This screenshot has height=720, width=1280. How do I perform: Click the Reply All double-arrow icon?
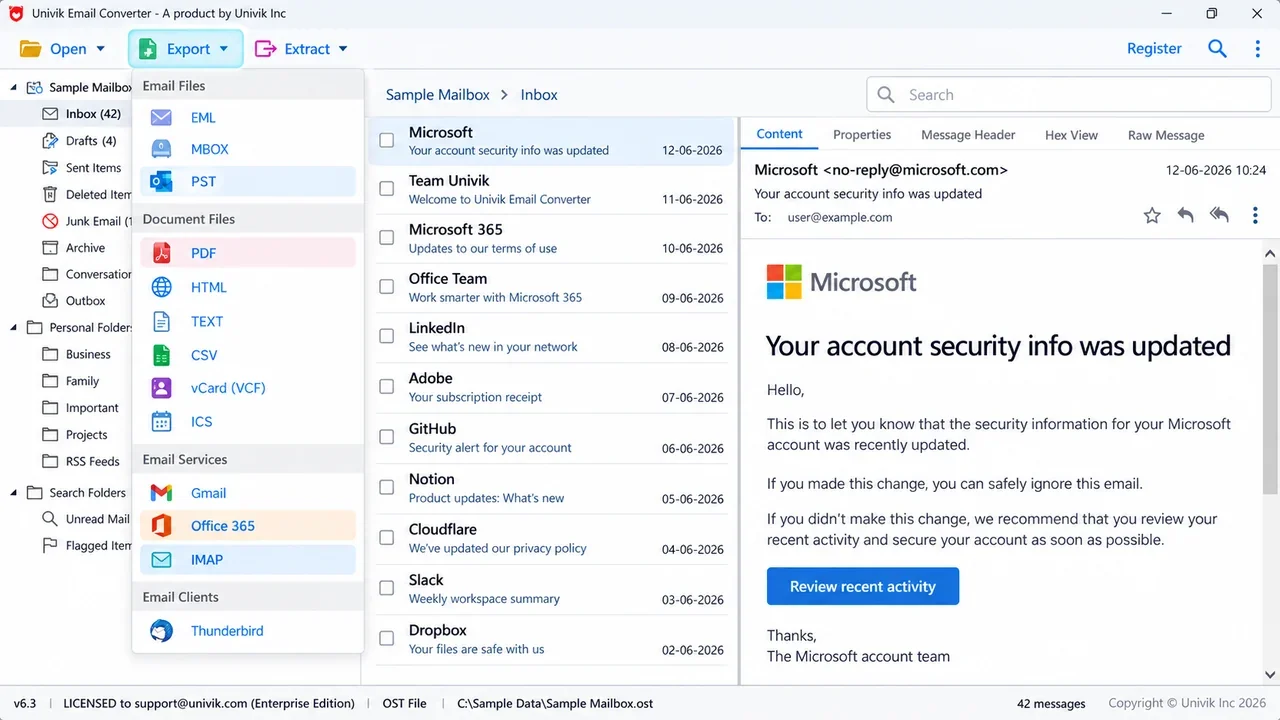coord(1219,215)
